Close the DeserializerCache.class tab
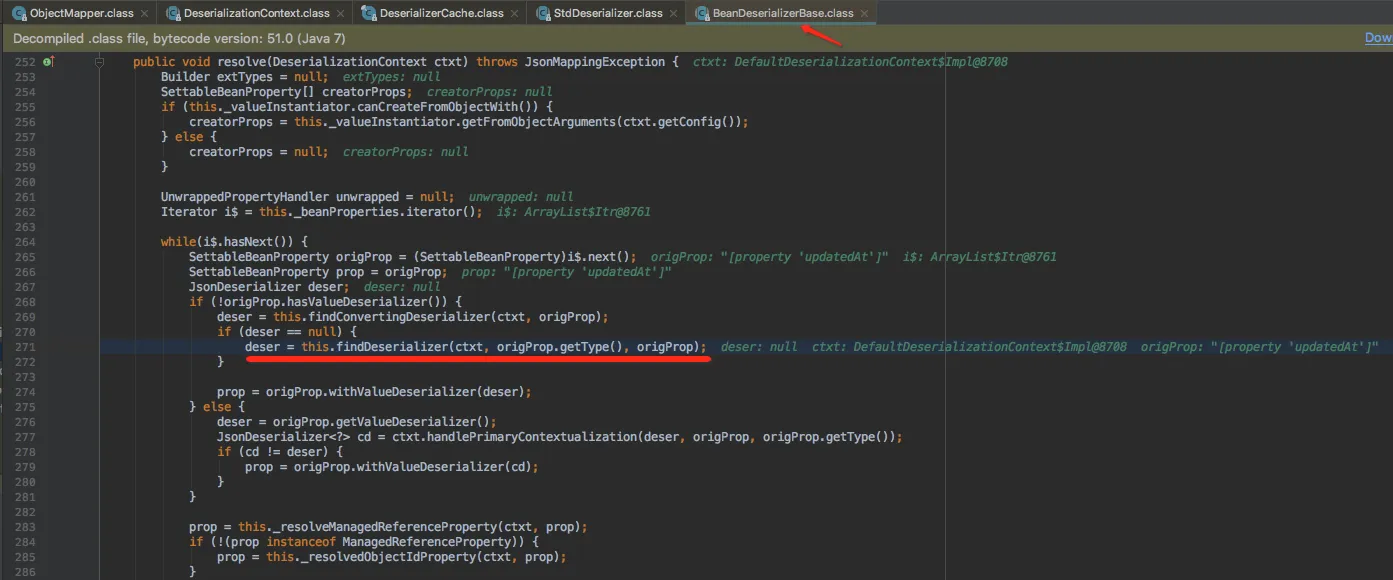This screenshot has width=1393, height=580. (x=515, y=14)
